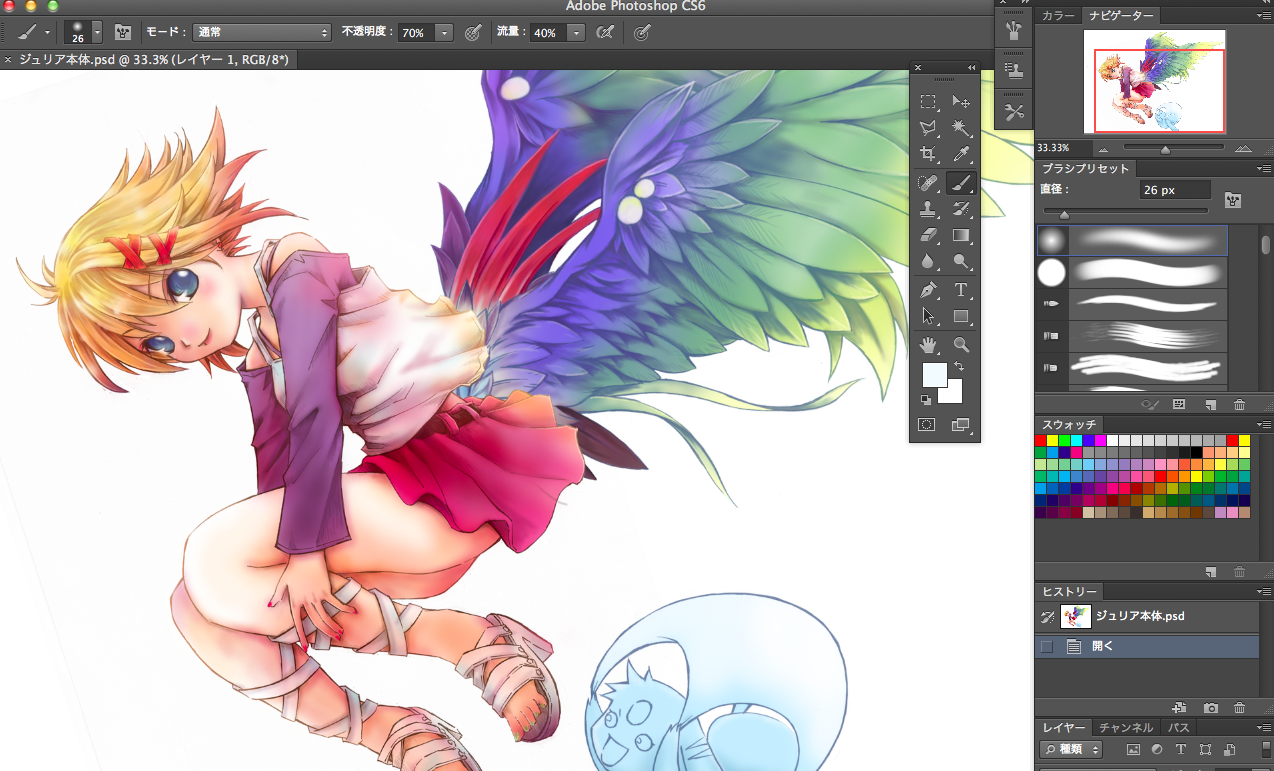Select the Pen tool
Viewport: 1274px width, 771px height.
point(928,290)
